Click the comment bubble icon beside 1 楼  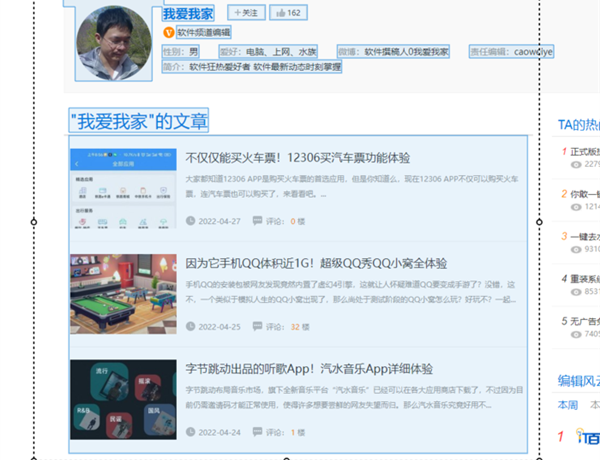[258, 432]
